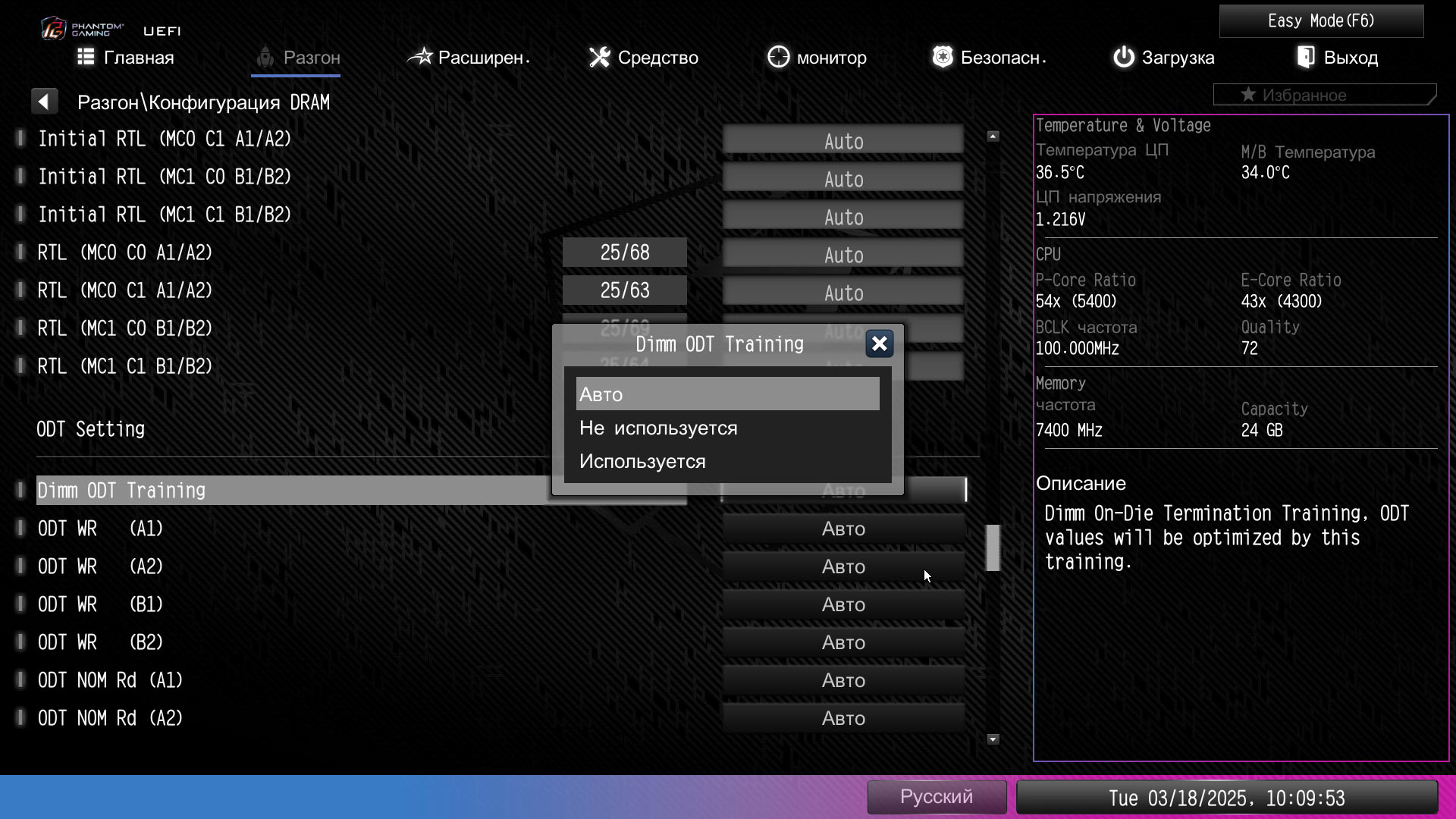1456x819 pixels.
Task: Click the Безопасн. shield icon
Action: coord(942,57)
